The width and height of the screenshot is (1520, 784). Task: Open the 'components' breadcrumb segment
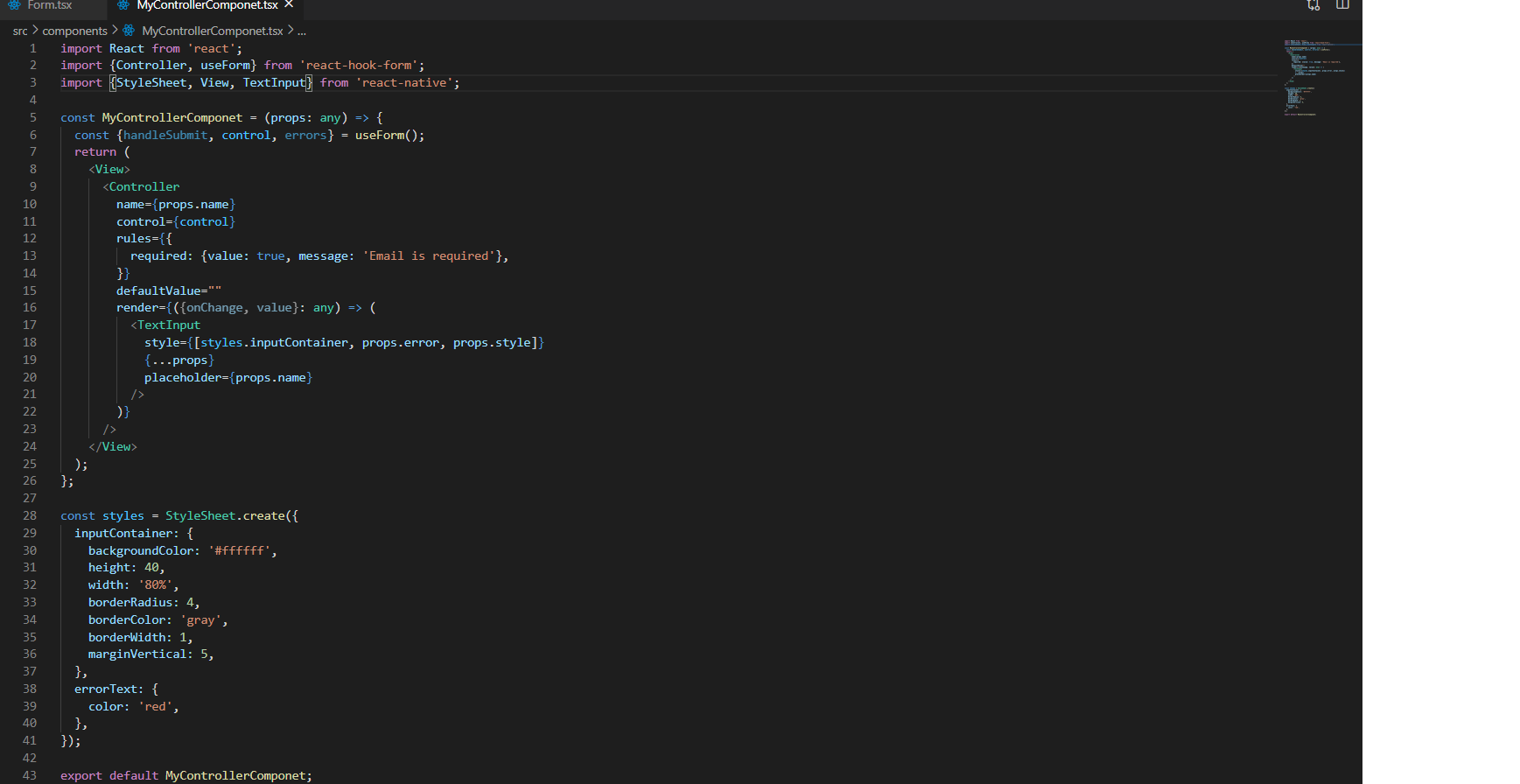click(74, 31)
